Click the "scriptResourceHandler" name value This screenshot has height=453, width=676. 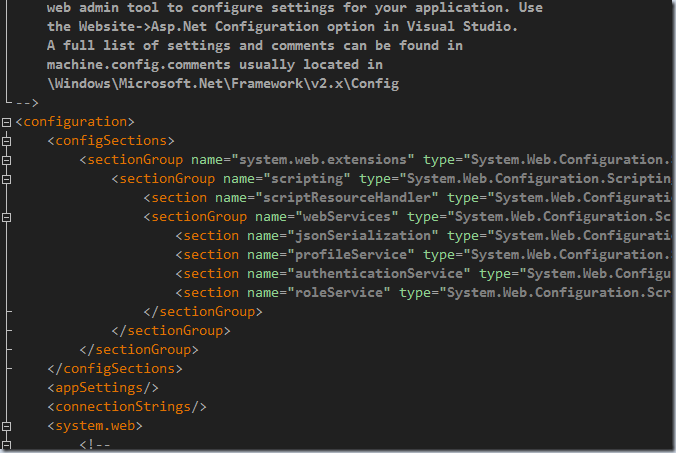click(x=347, y=198)
